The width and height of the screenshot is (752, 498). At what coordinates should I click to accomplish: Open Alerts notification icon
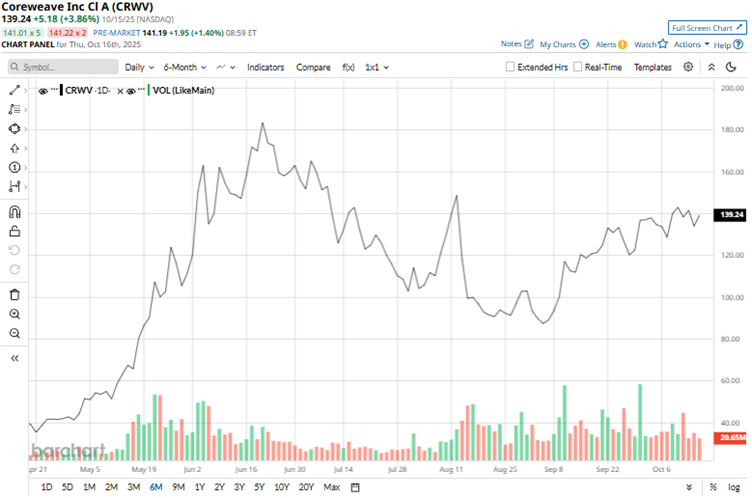pos(622,44)
